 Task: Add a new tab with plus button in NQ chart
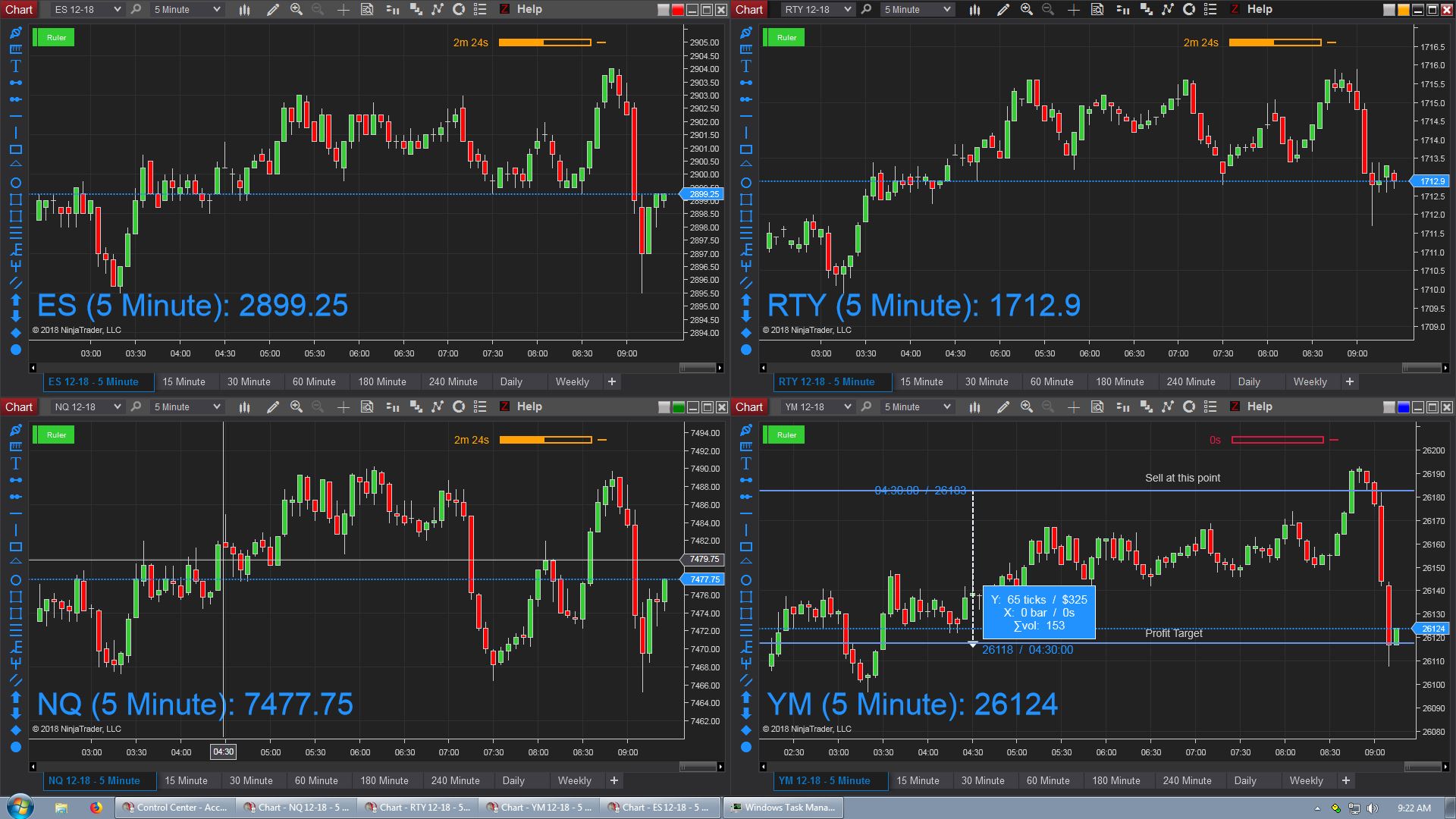tap(614, 780)
